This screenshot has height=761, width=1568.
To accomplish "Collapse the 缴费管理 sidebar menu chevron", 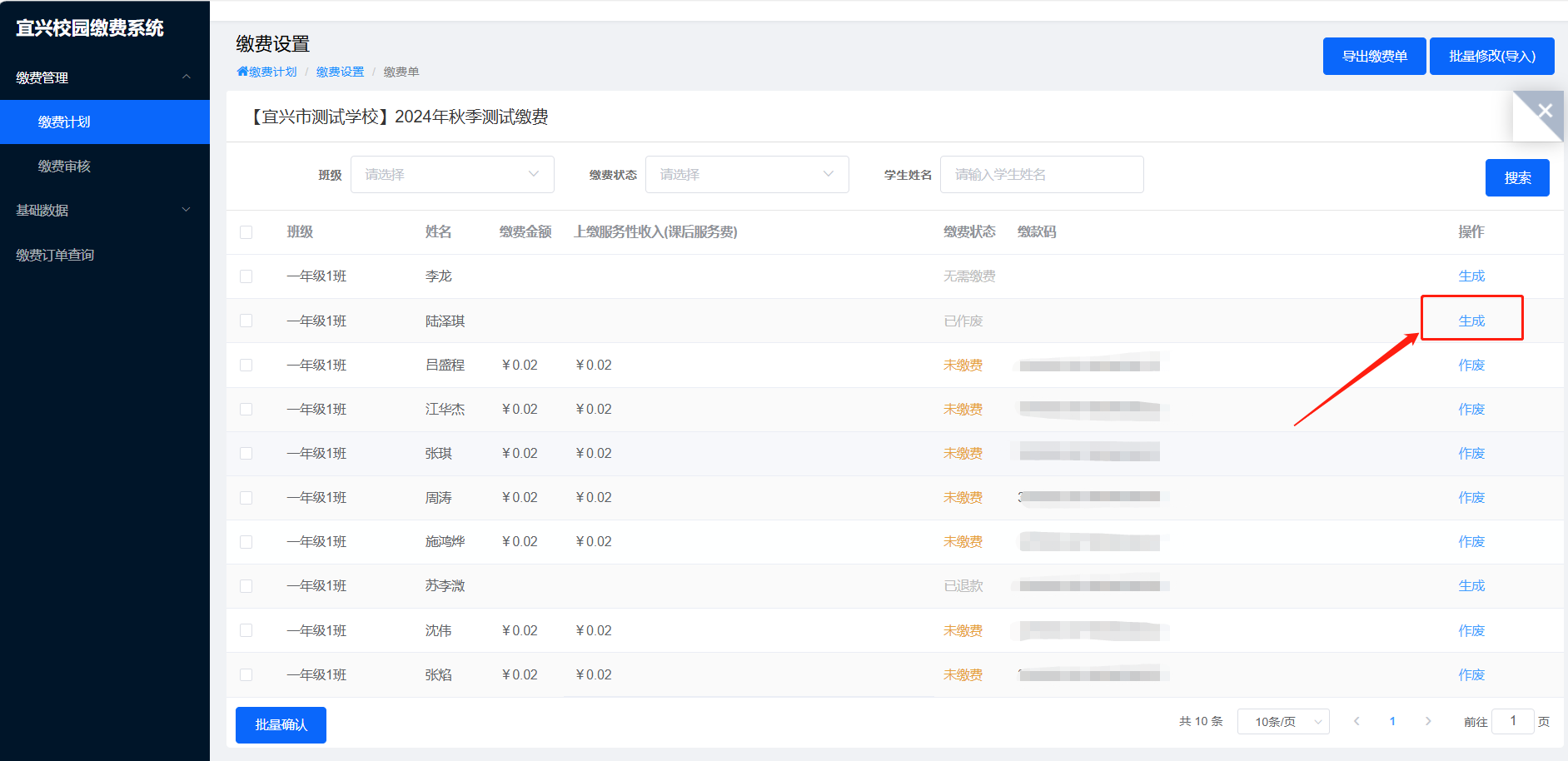I will pos(187,77).
